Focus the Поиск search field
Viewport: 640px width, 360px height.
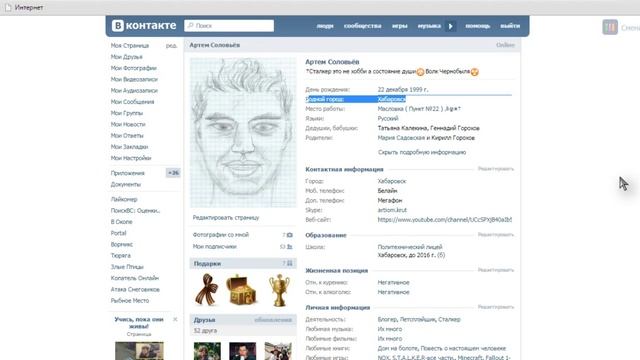[229, 26]
